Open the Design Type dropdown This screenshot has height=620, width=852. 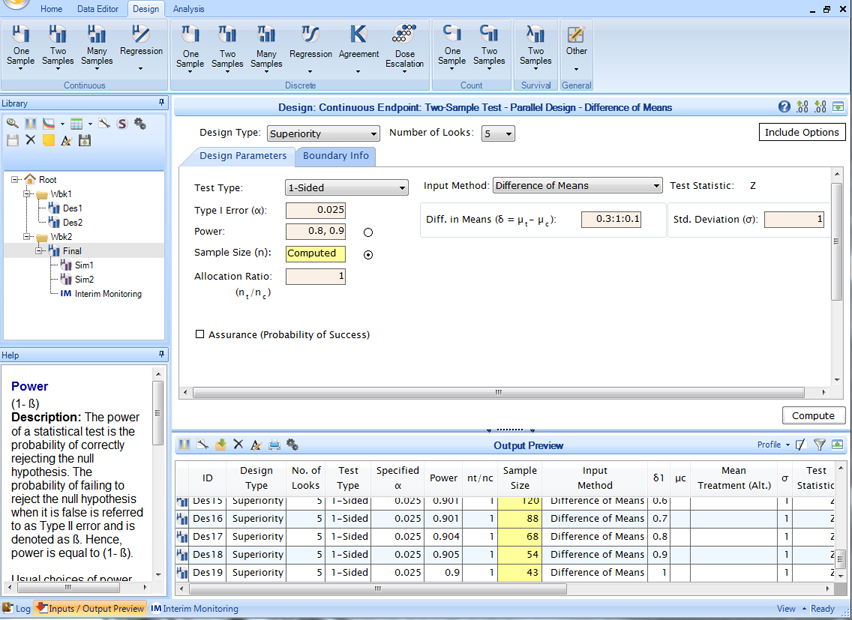click(323, 134)
